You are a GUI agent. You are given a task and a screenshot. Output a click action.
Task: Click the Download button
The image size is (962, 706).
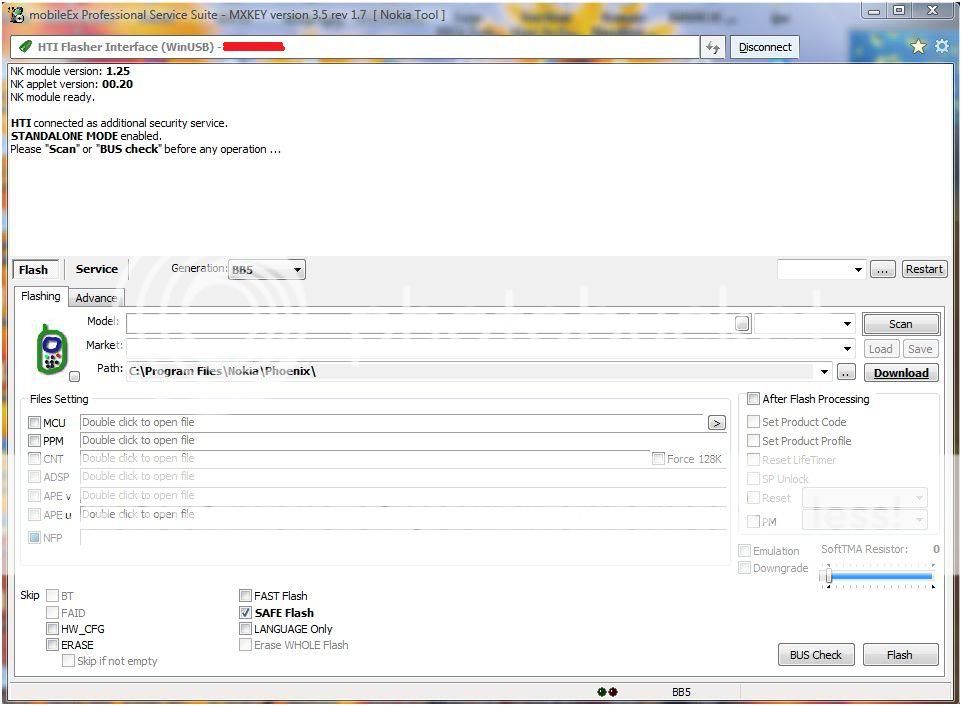coord(901,373)
